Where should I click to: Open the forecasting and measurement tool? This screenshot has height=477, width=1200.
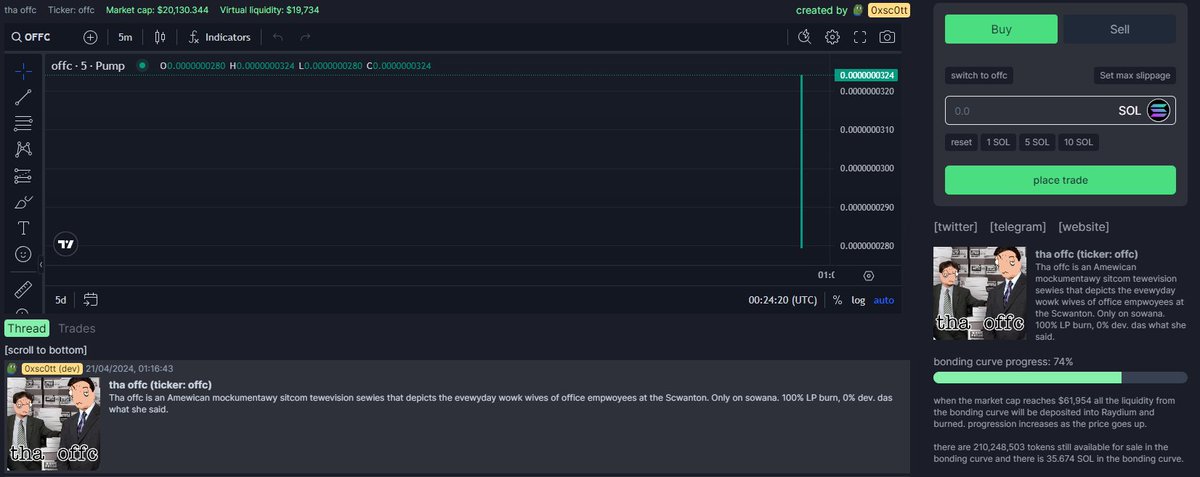[x=23, y=176]
